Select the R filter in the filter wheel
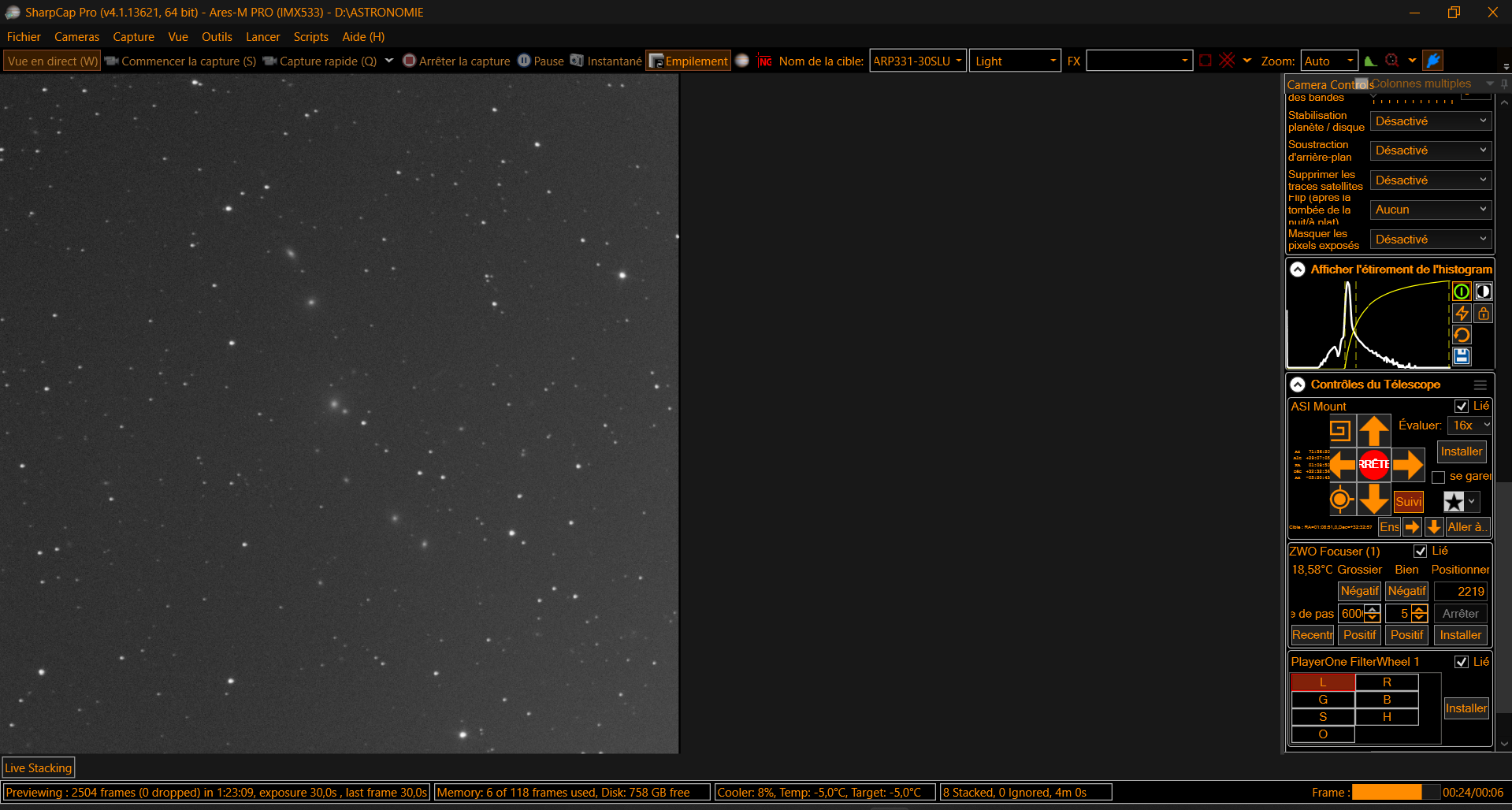 coord(1387,682)
